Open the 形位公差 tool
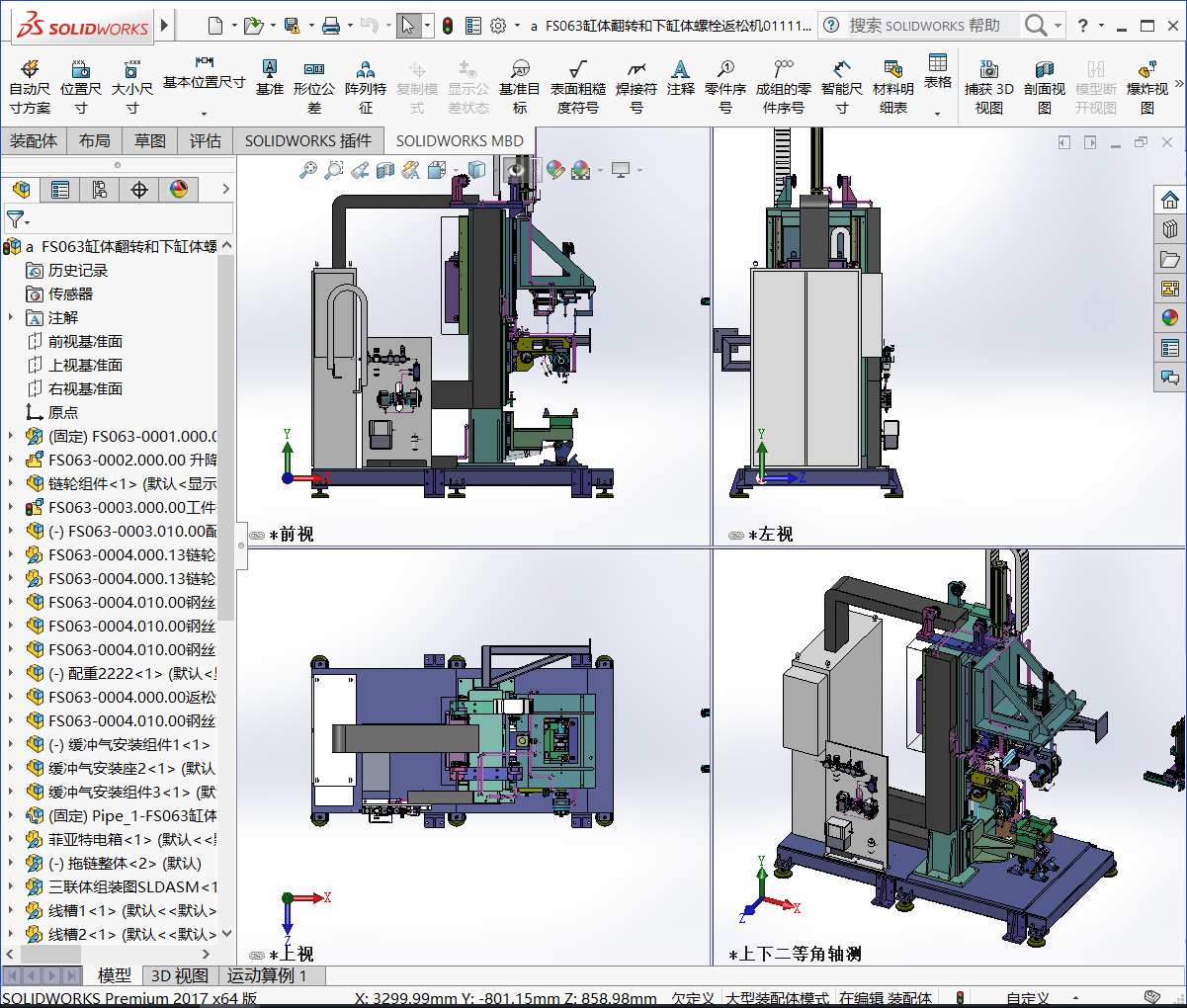 pyautogui.click(x=314, y=87)
